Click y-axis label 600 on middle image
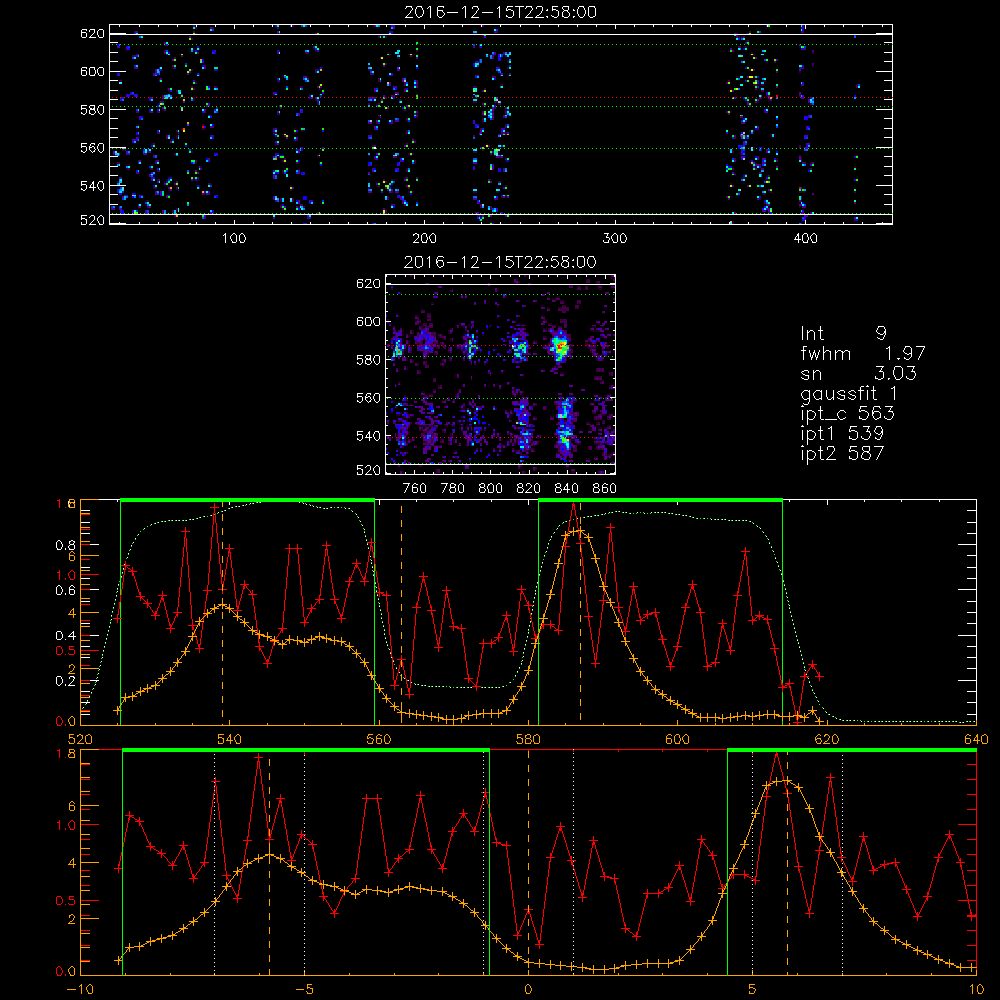1000x1000 pixels. tap(368, 322)
